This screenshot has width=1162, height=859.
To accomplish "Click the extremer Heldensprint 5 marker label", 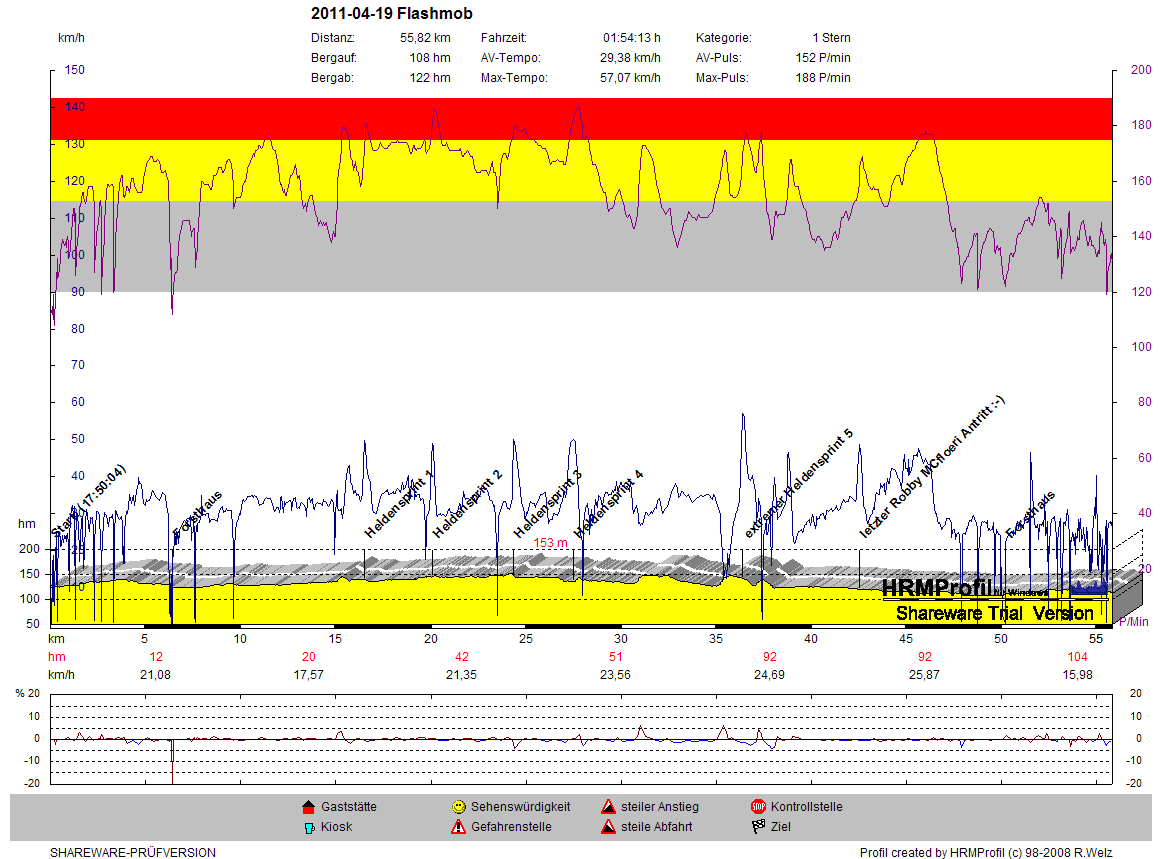I will [x=798, y=484].
